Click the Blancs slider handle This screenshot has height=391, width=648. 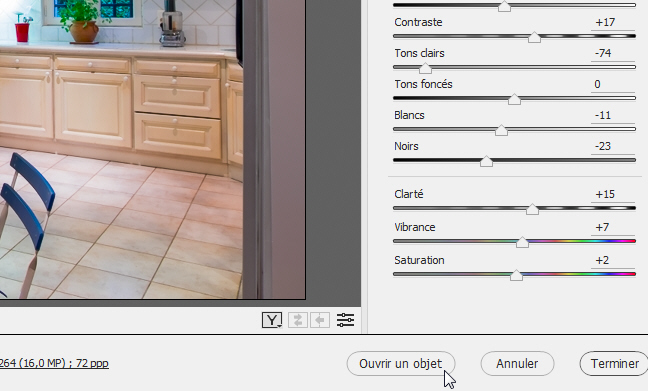[x=501, y=130]
